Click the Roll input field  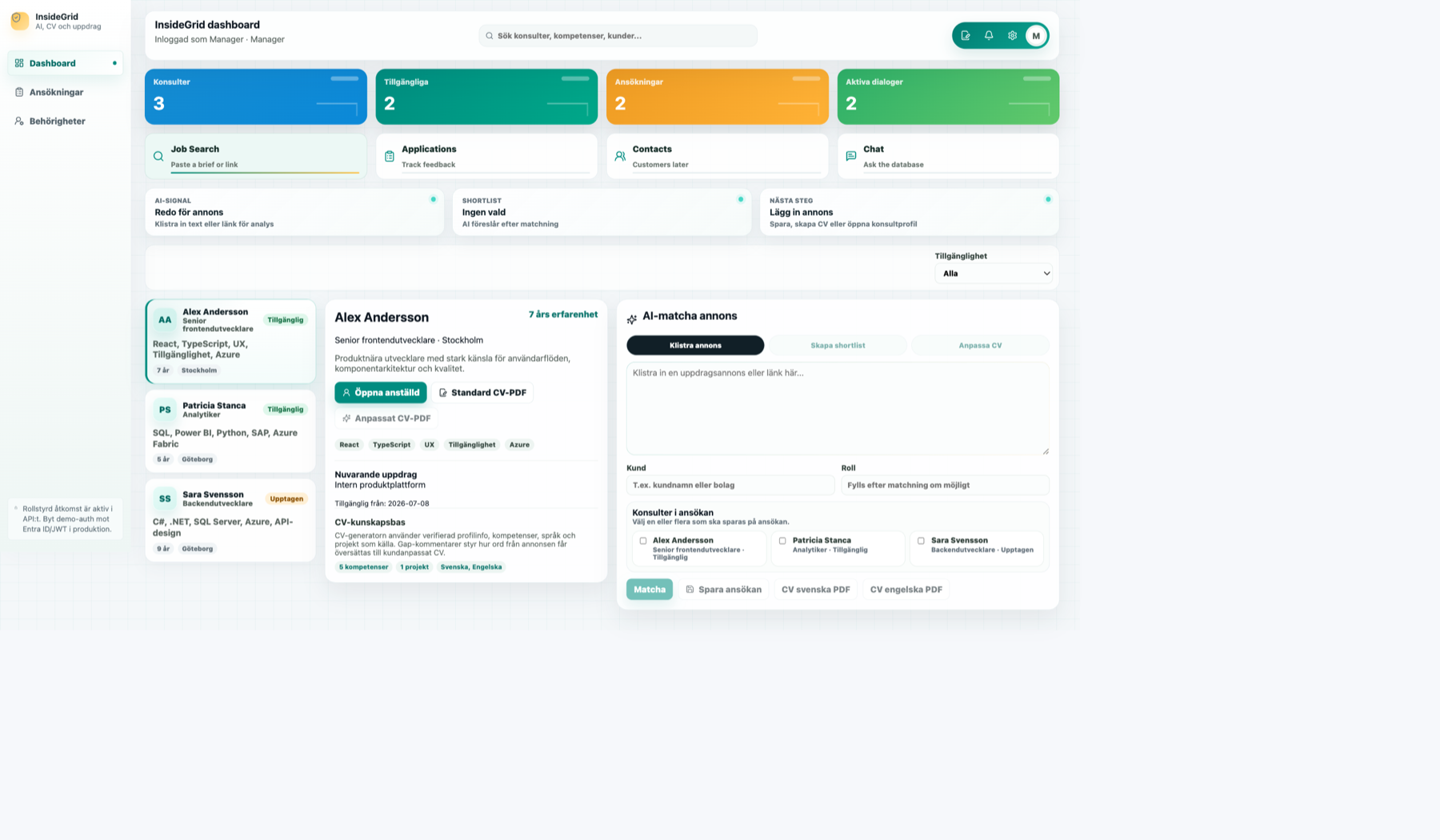945,485
